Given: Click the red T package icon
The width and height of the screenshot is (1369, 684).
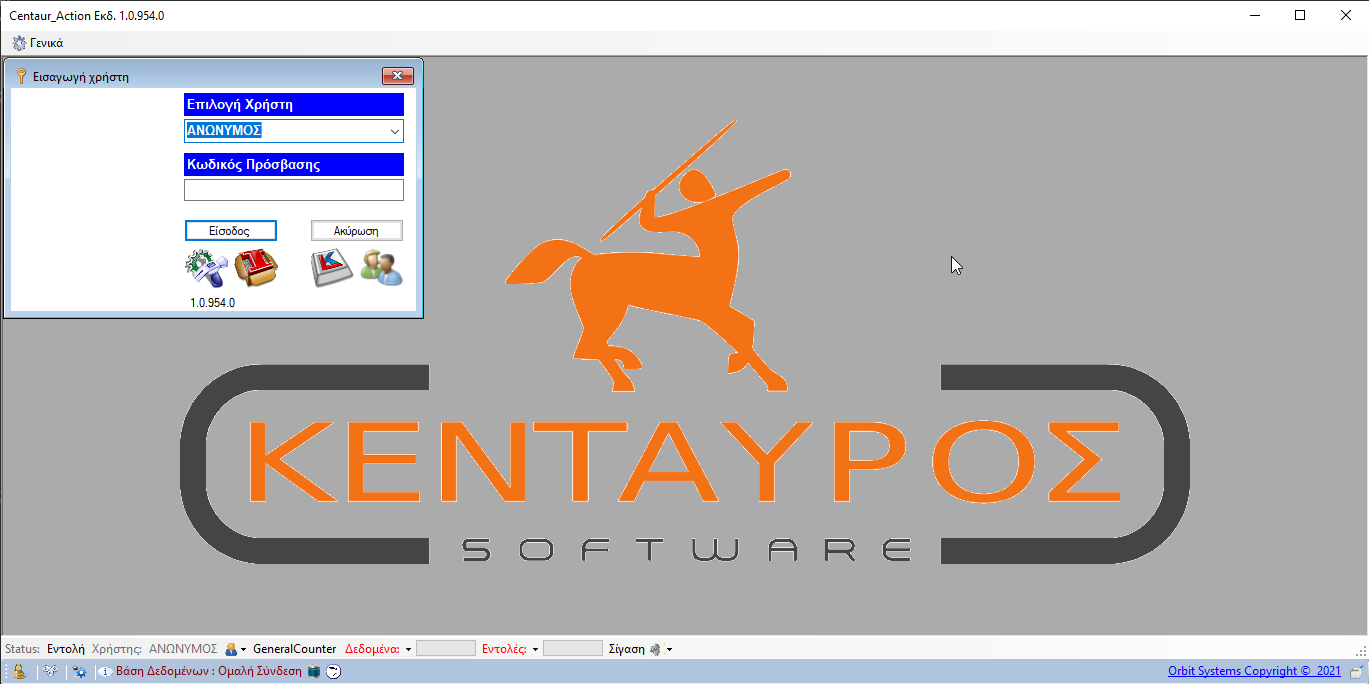Looking at the screenshot, I should coord(257,267).
